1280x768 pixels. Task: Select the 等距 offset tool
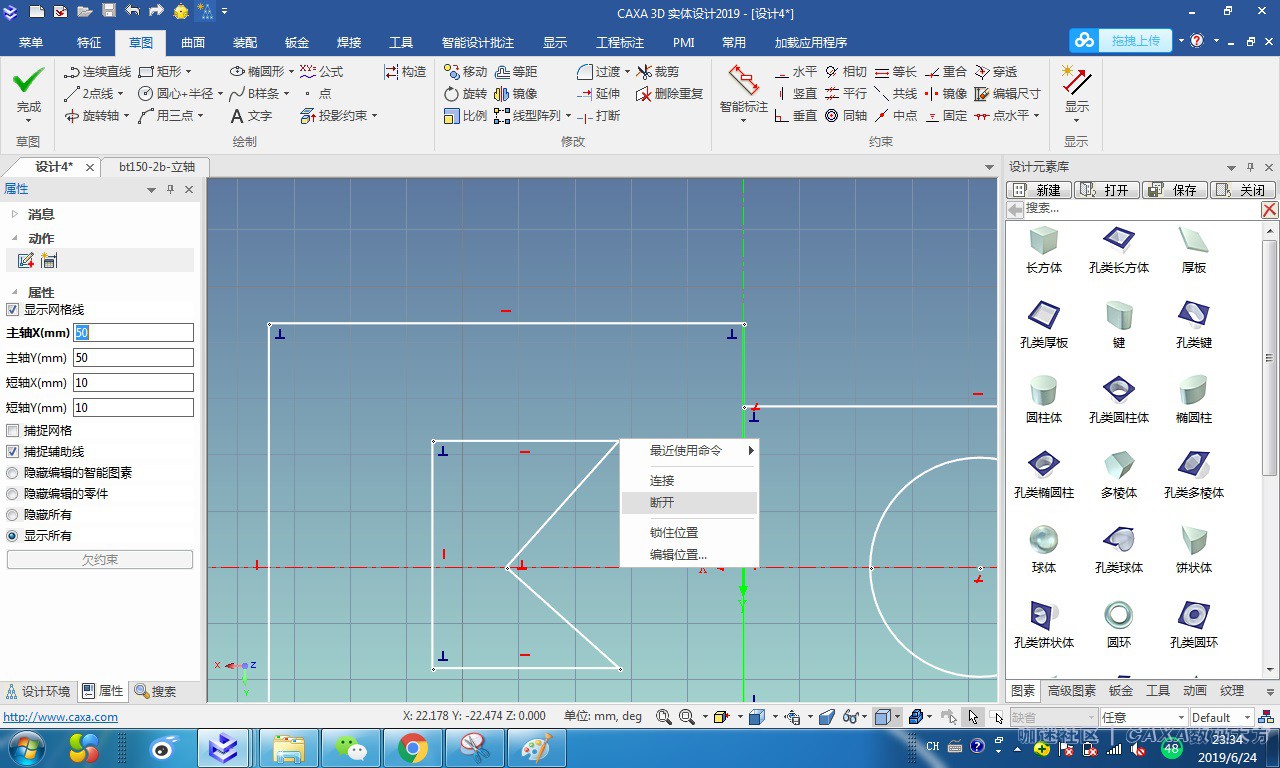coord(516,72)
